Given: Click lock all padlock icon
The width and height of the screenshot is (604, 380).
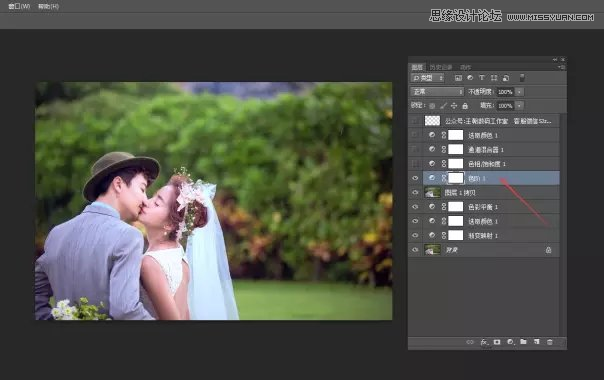Looking at the screenshot, I should pos(465,106).
